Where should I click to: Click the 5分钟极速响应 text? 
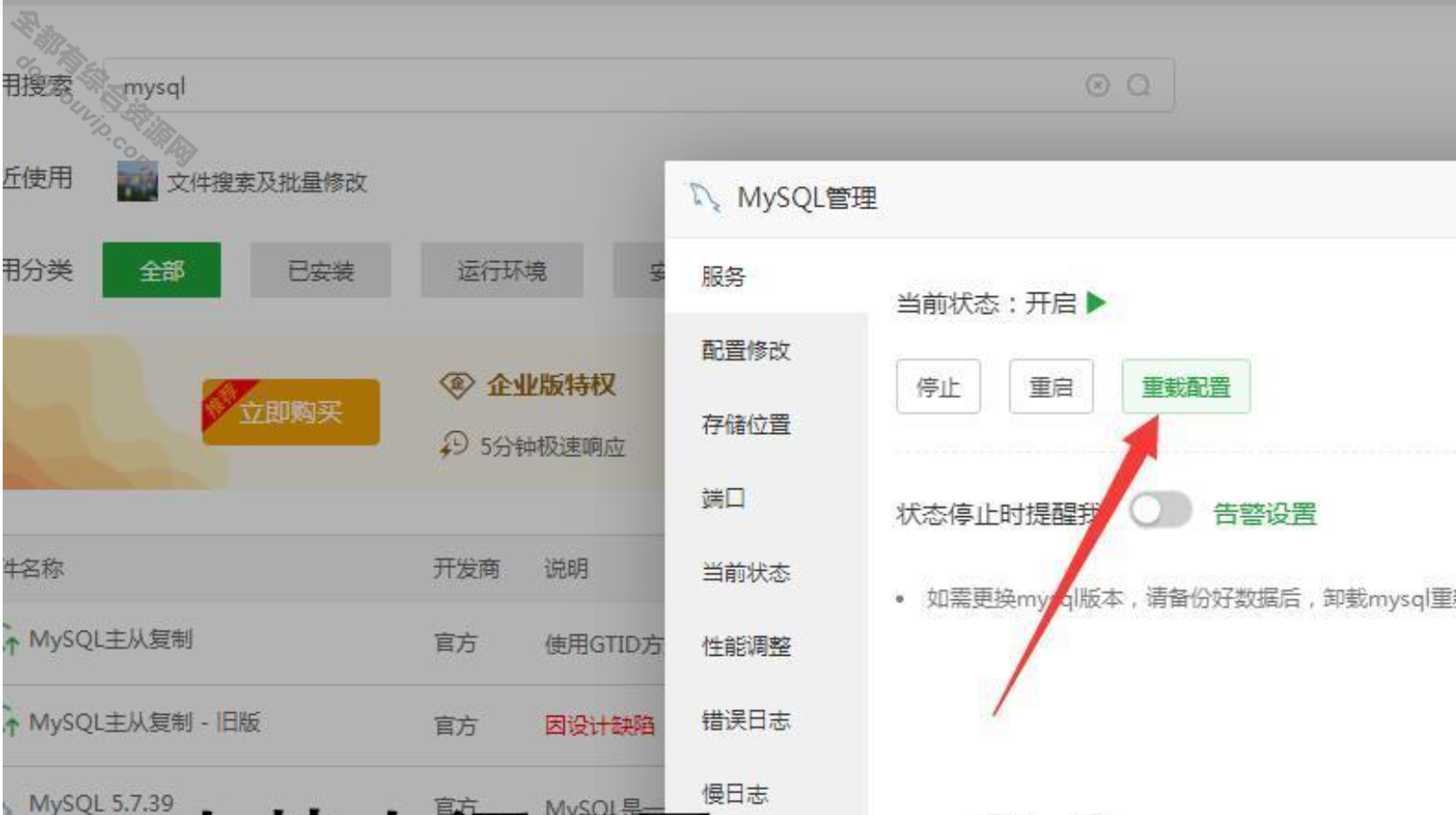coord(552,446)
